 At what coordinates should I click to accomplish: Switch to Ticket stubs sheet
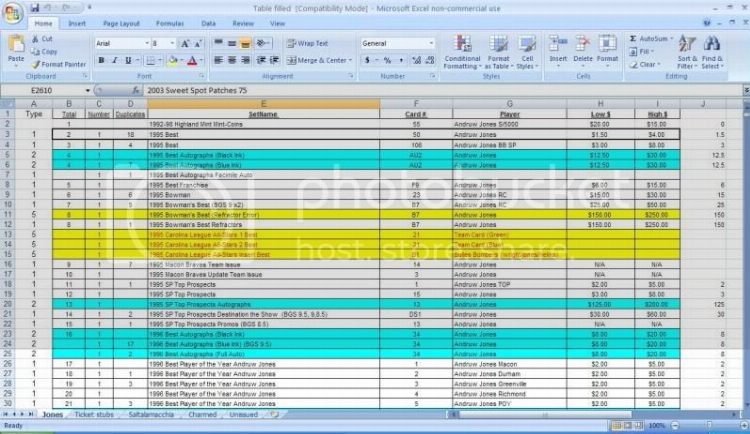(x=94, y=414)
